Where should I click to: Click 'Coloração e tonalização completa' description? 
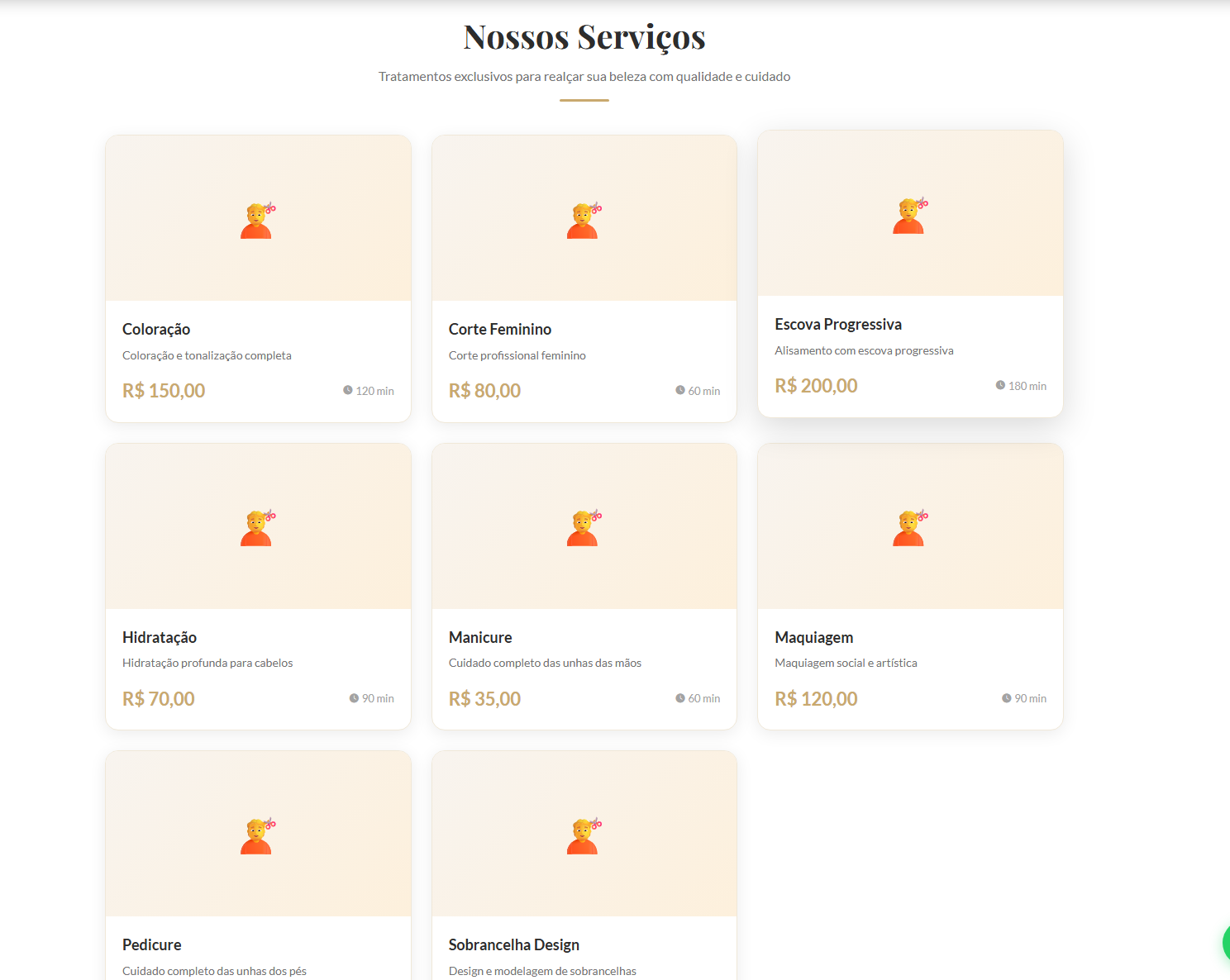pos(207,355)
